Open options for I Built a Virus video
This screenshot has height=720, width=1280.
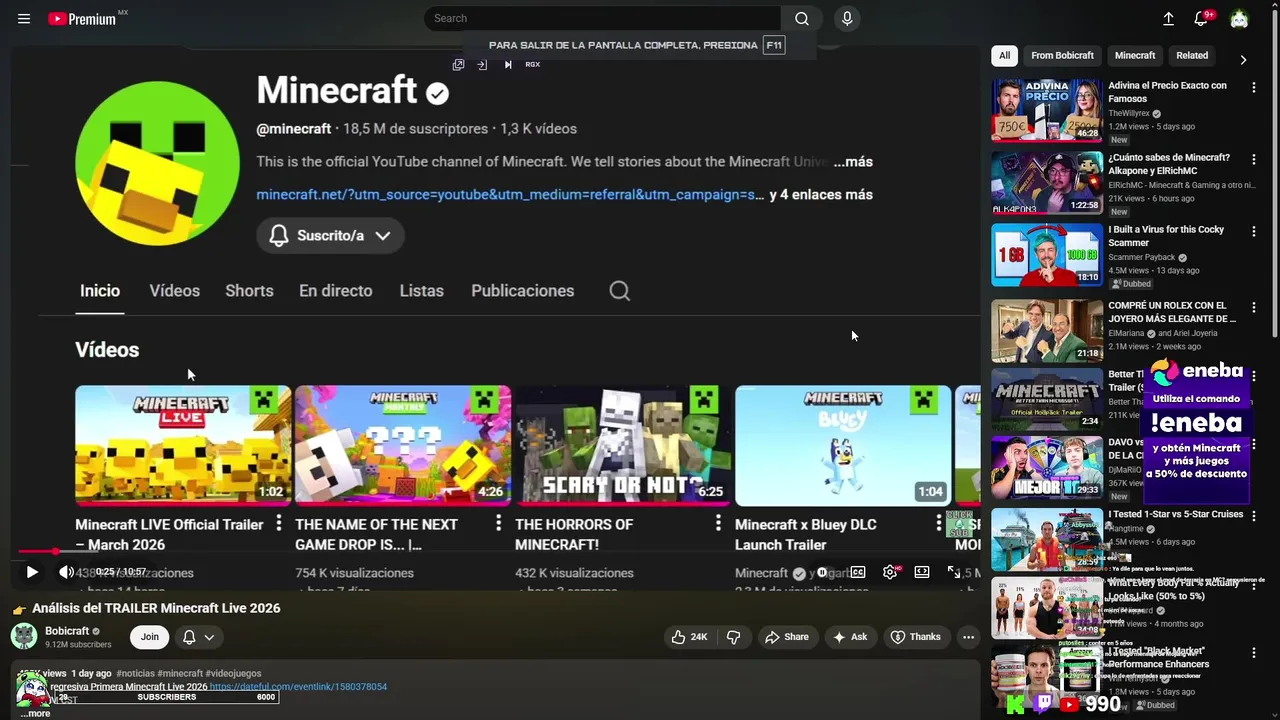tap(1253, 231)
